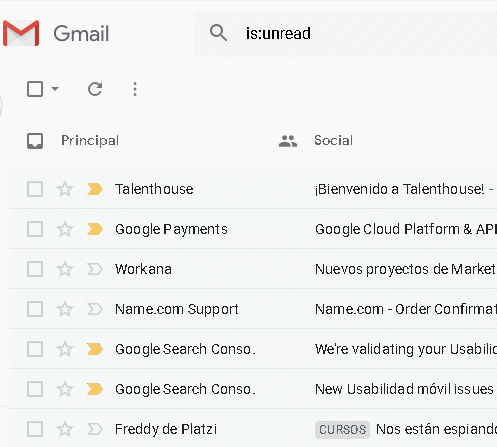
Task: Select the Workana email checkbox
Action: click(x=35, y=269)
